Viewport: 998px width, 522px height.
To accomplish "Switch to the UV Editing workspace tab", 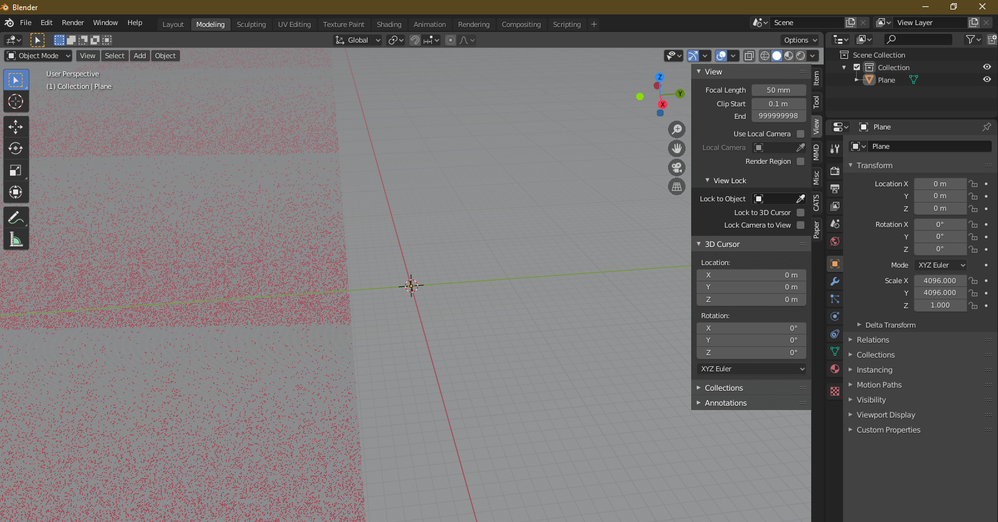I will coord(294,25).
